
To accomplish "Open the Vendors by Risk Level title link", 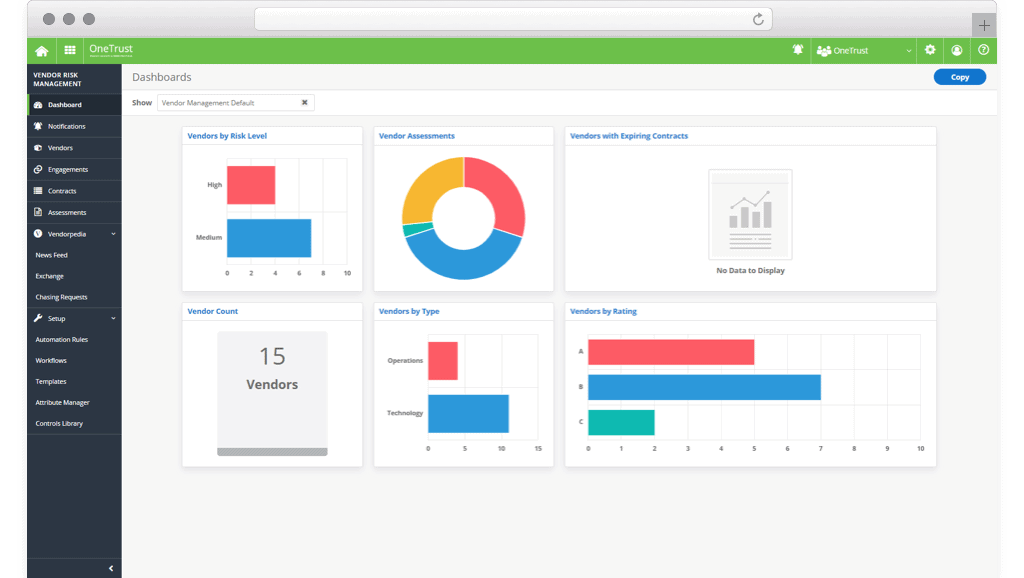I will click(x=227, y=136).
